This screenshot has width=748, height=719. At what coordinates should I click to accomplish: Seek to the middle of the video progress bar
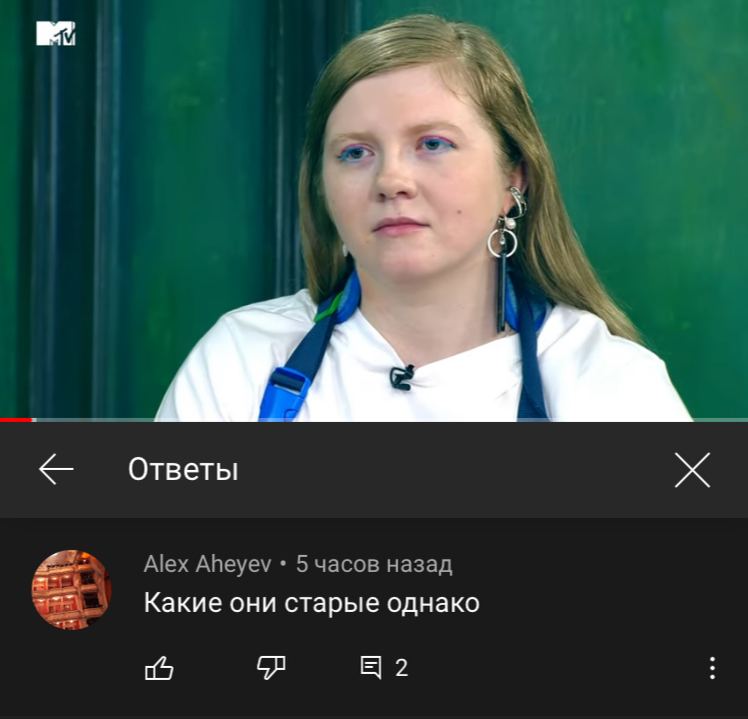pos(374,420)
